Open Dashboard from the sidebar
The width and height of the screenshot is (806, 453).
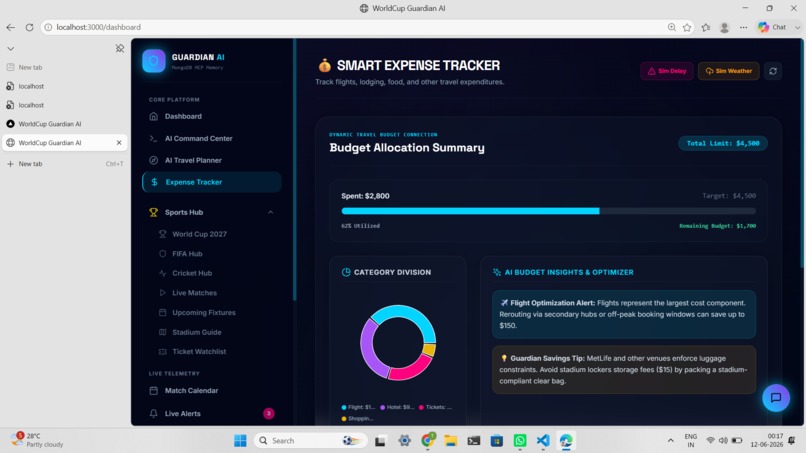tap(183, 116)
